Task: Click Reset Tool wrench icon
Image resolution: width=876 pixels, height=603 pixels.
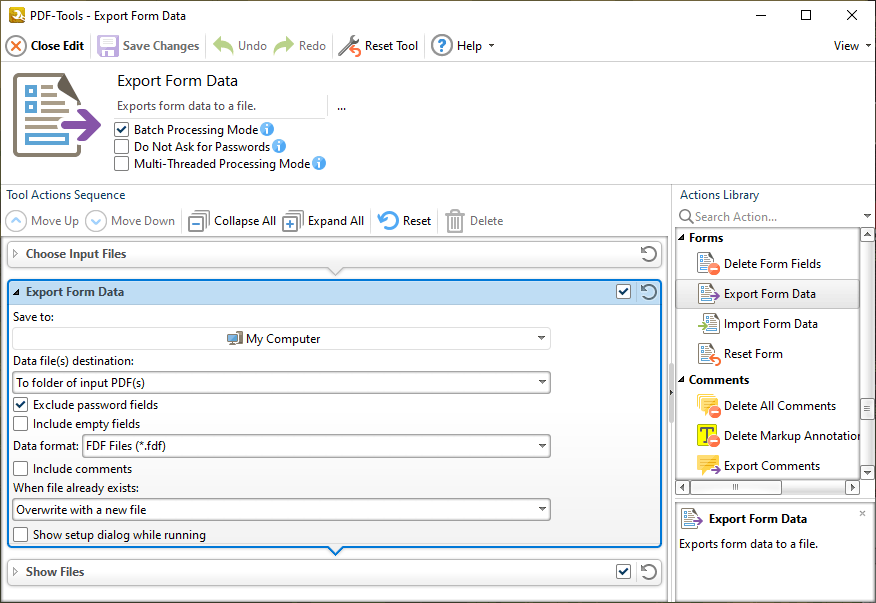Action: 378,46
